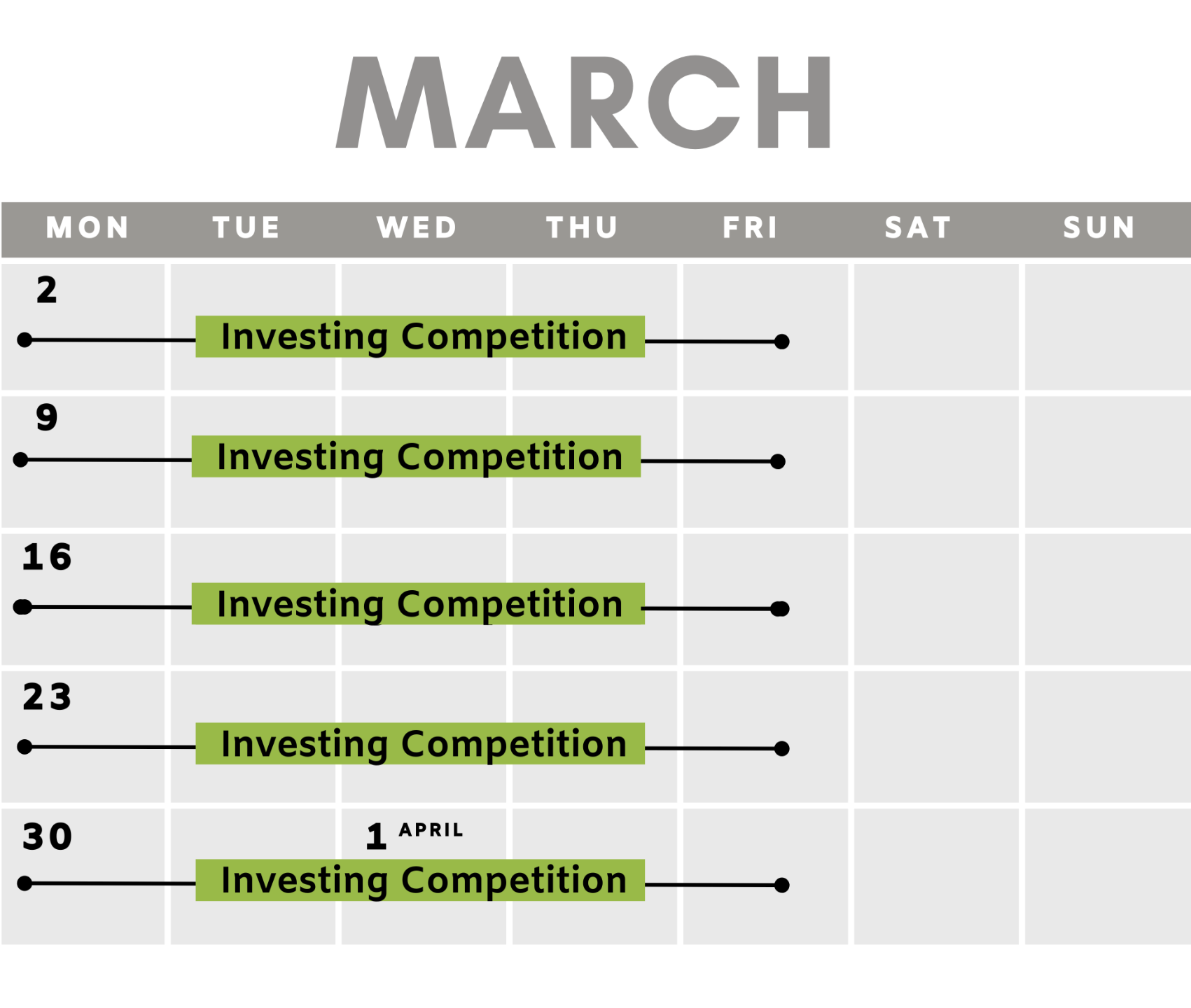
Task: Open the Investing Competition event for March 16 week
Action: pyautogui.click(x=418, y=603)
